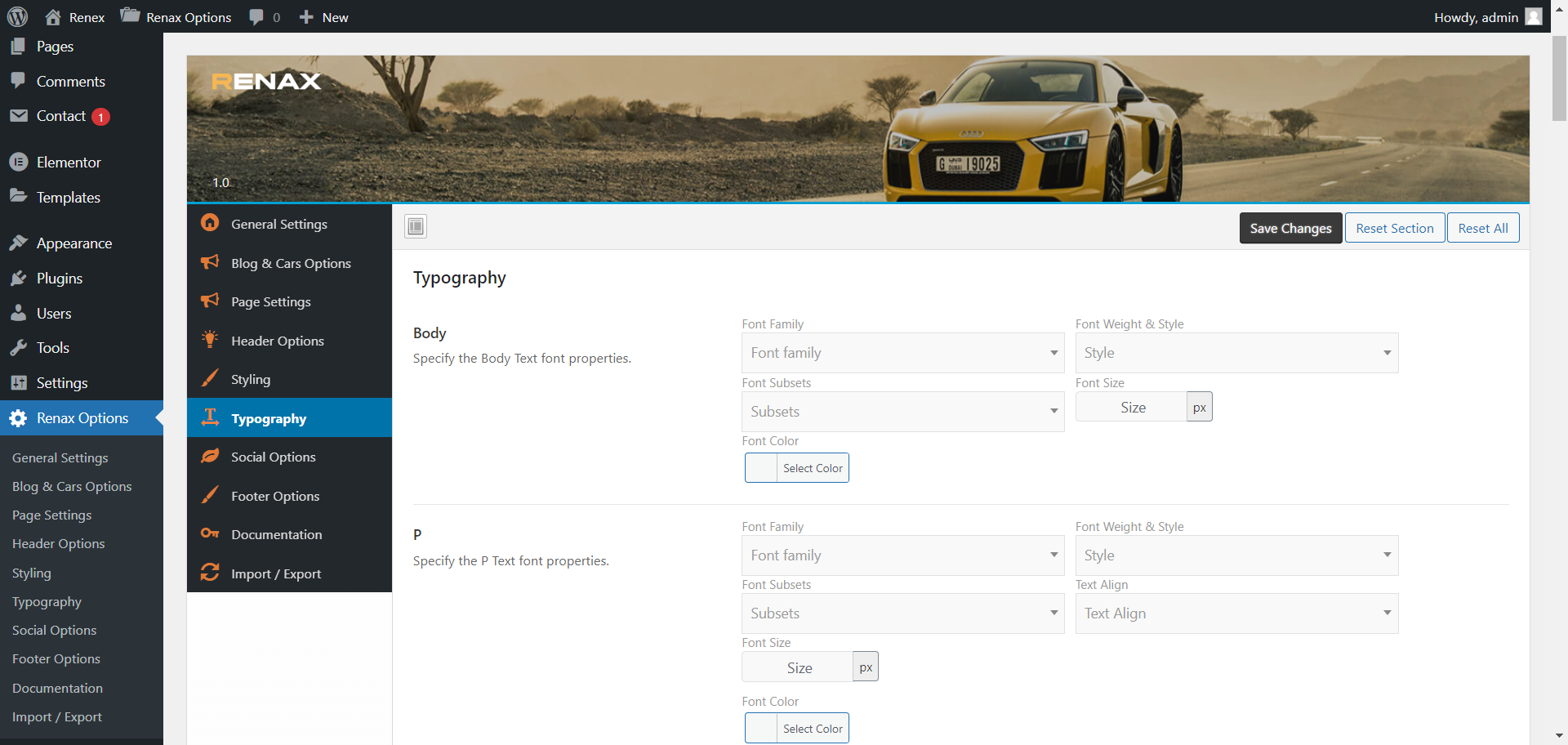This screenshot has width=1568, height=745.
Task: Click the Pages icon in sidebar
Action: 18,47
